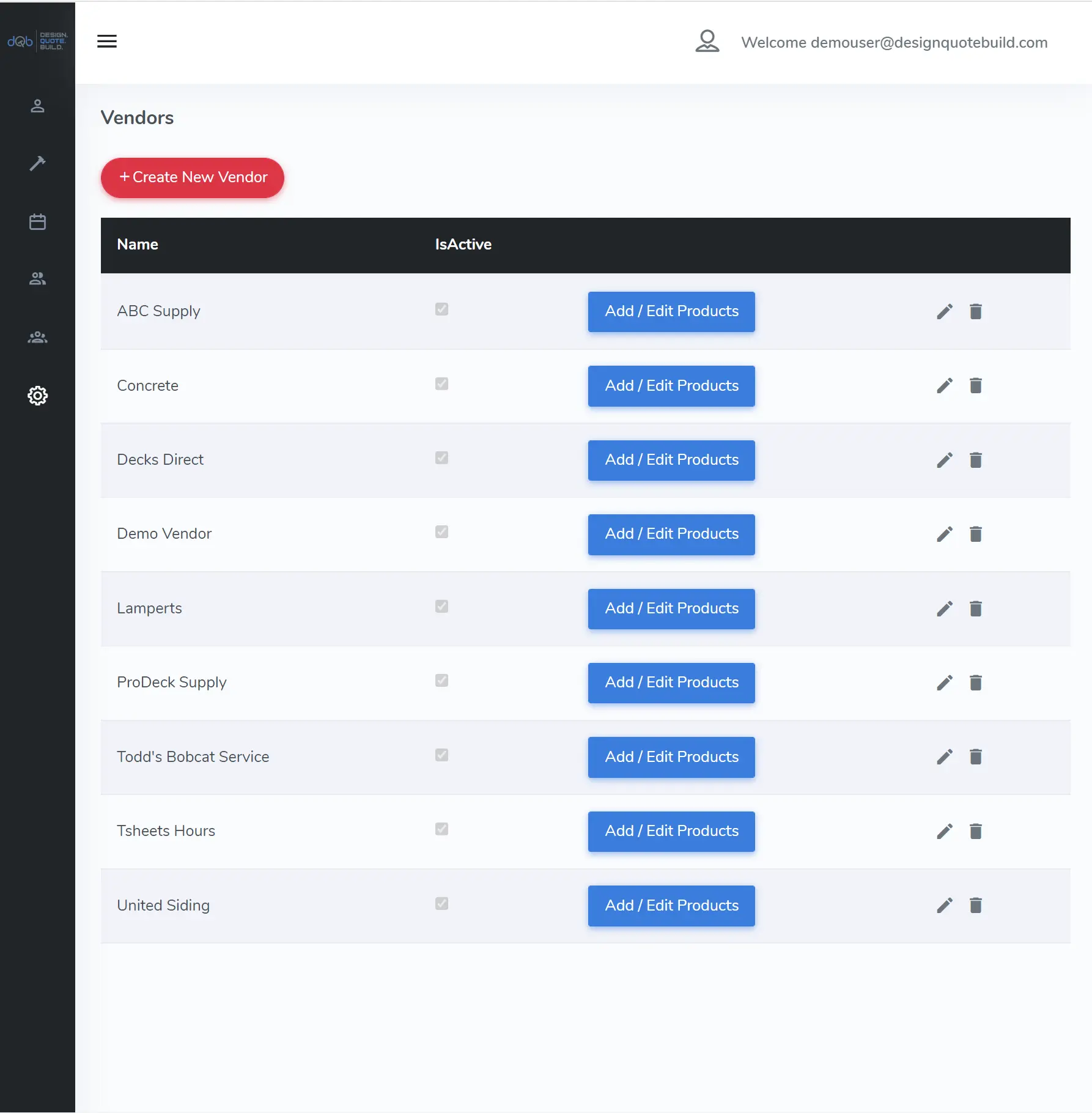Select the Demo Vendor name cell
Viewport: 1092px width, 1113px height.
point(164,533)
